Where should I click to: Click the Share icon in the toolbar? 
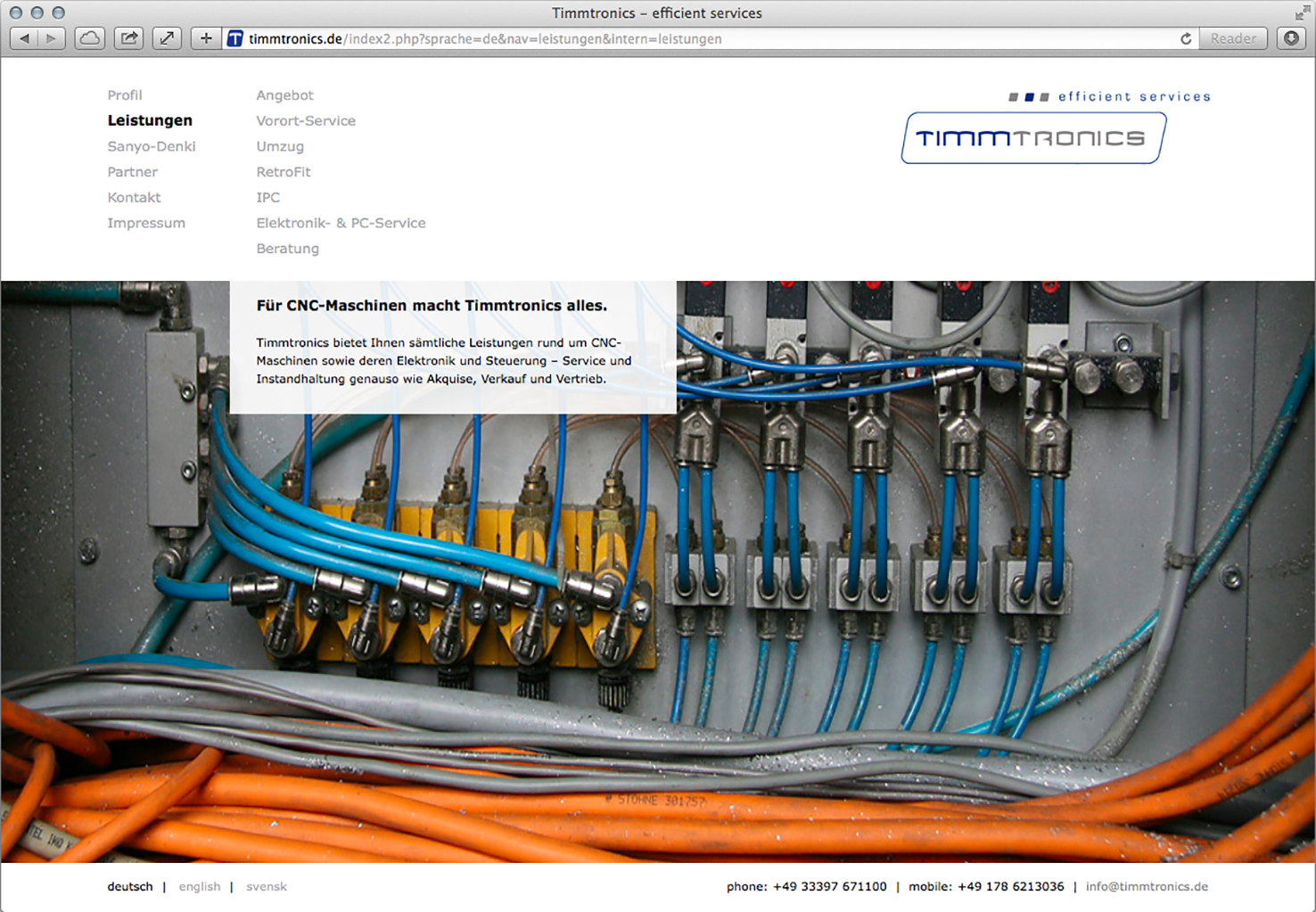129,38
